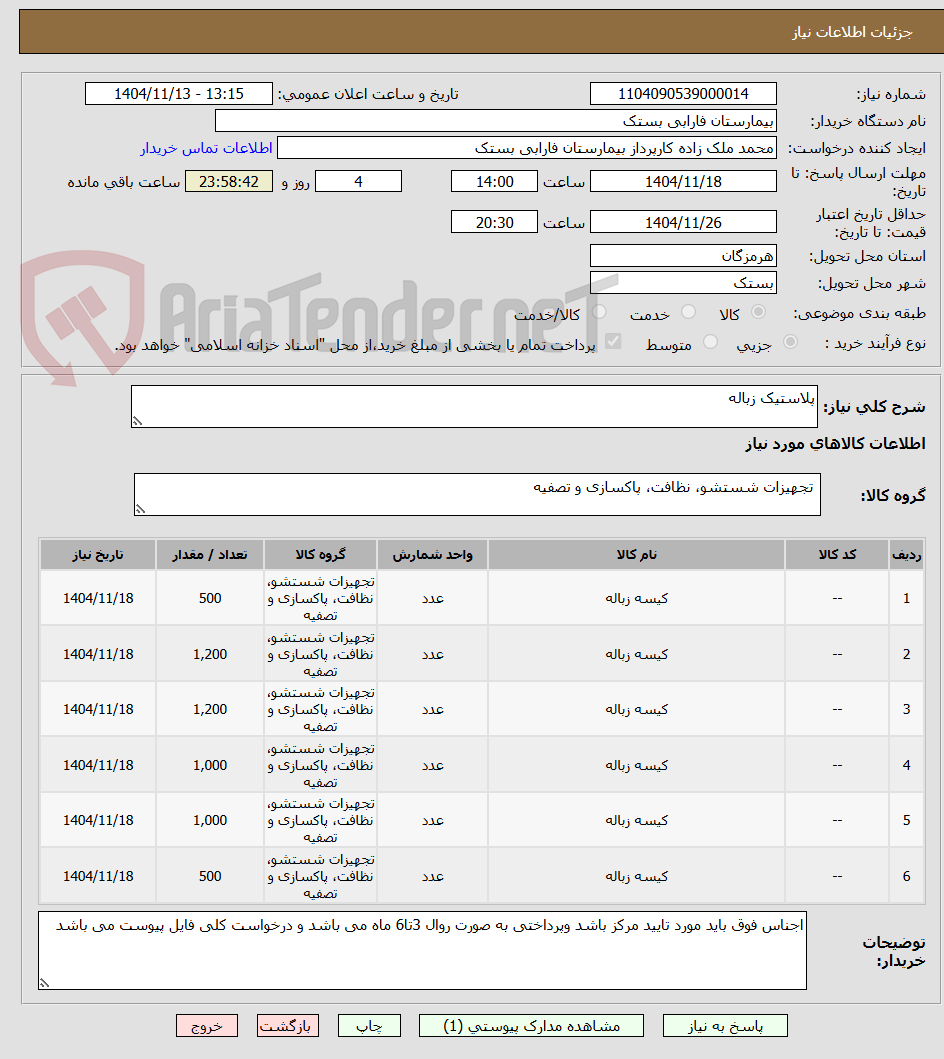The height and width of the screenshot is (1059, 944).
Task: Click کیسه زباله in row 5
Action: (636, 821)
